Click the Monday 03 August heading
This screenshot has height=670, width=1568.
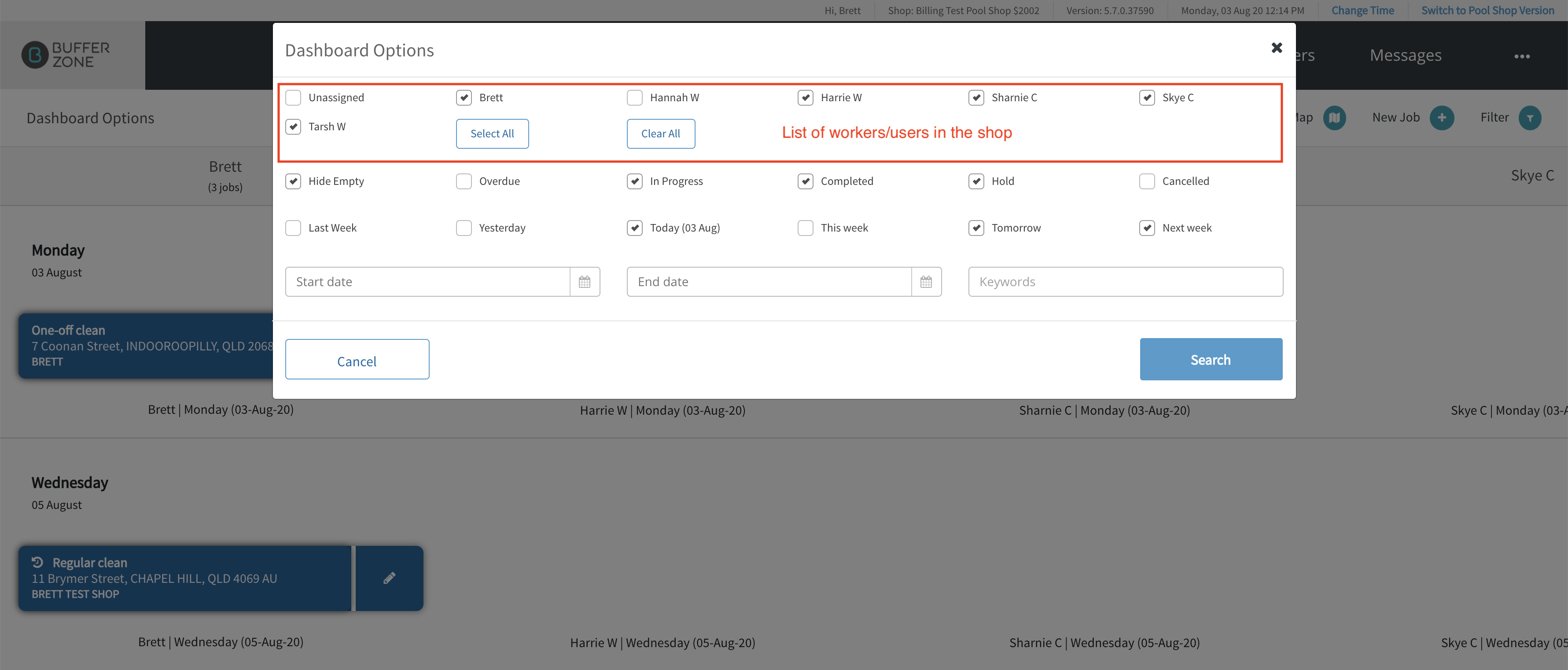(59, 261)
